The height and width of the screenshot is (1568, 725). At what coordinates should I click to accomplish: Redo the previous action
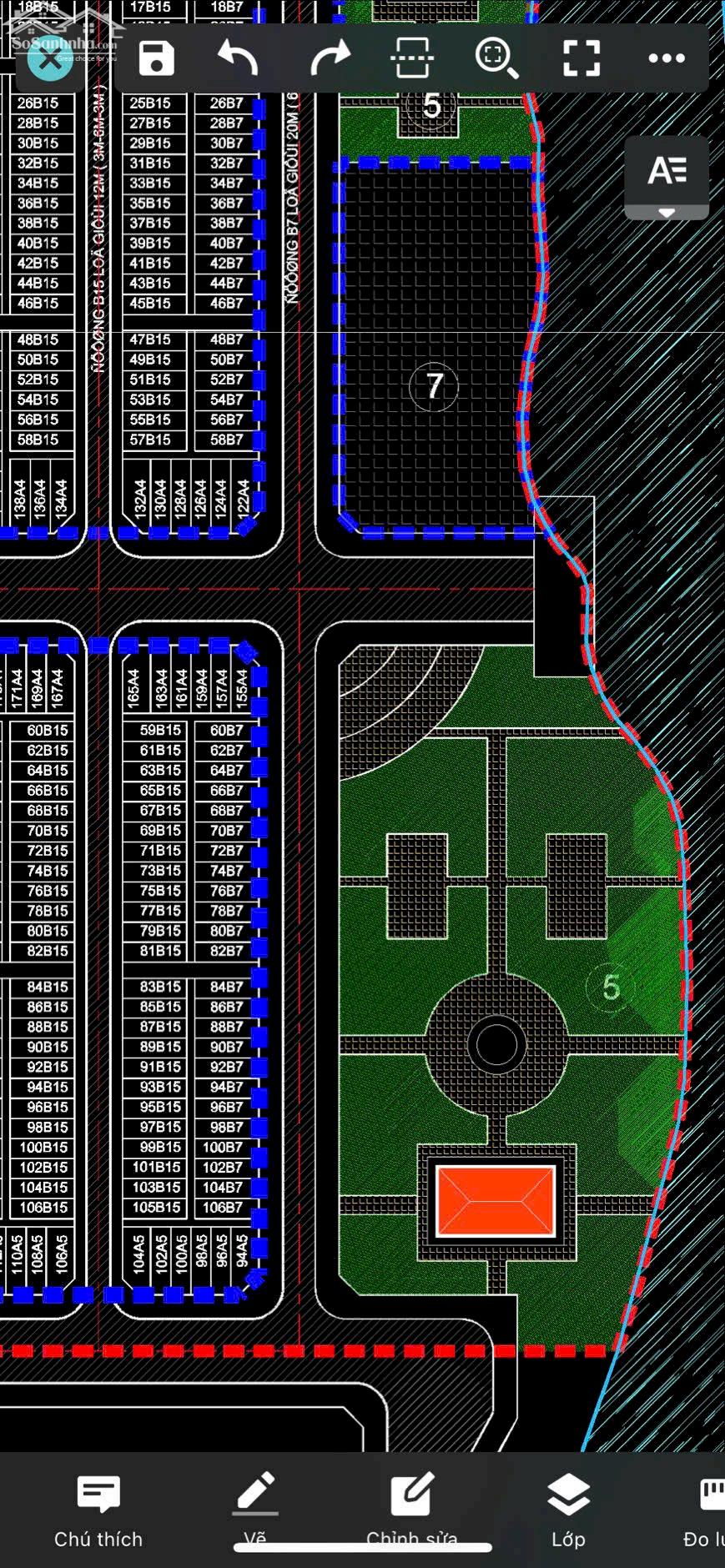pyautogui.click(x=330, y=58)
